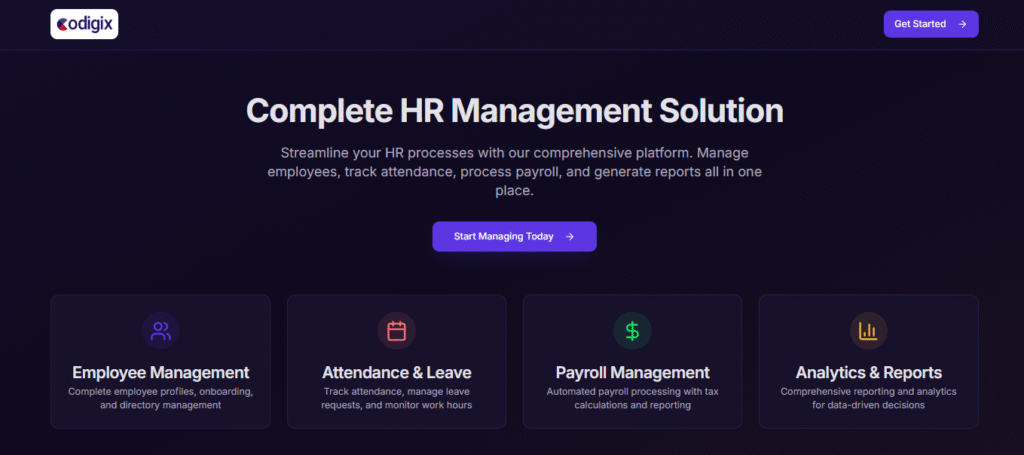Open the Analytics & Reports heading
1024x455 pixels.
[868, 373]
